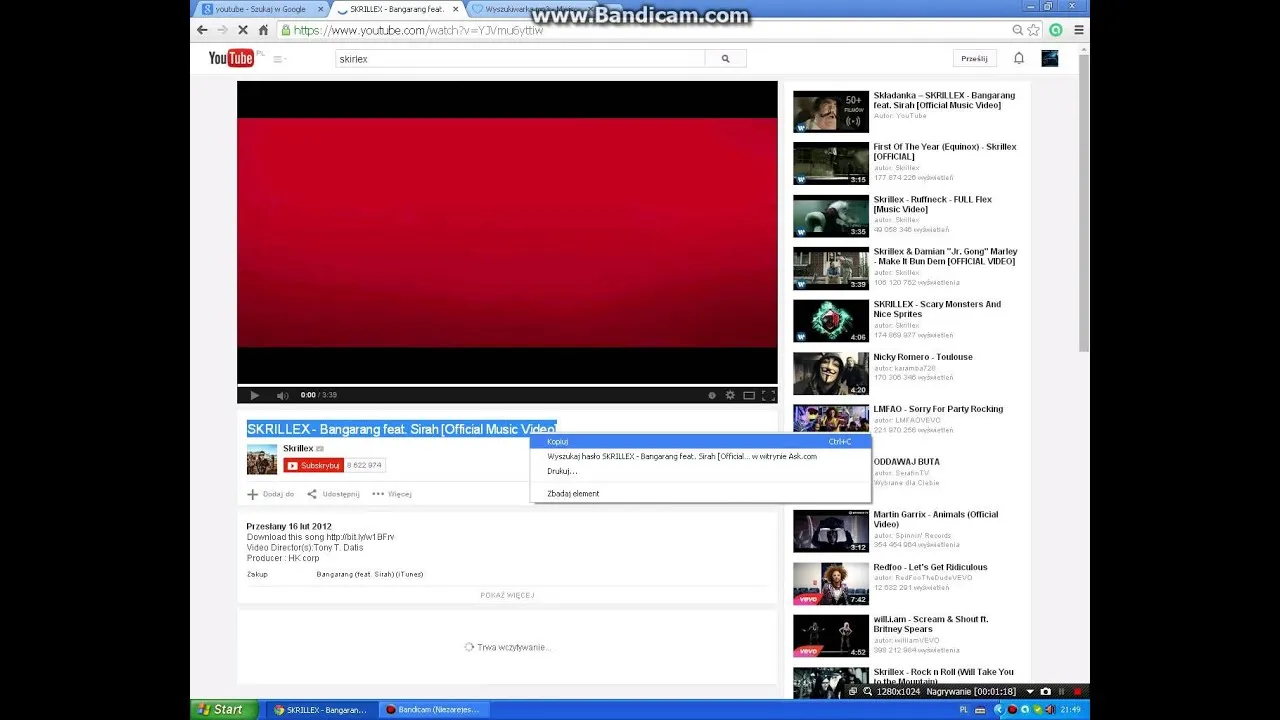The image size is (1280, 720).
Task: Click Skrillex channel avatar
Action: pyautogui.click(x=262, y=459)
